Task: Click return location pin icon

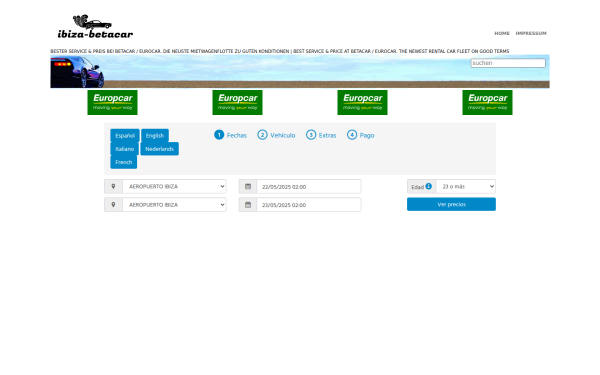Action: coord(113,205)
